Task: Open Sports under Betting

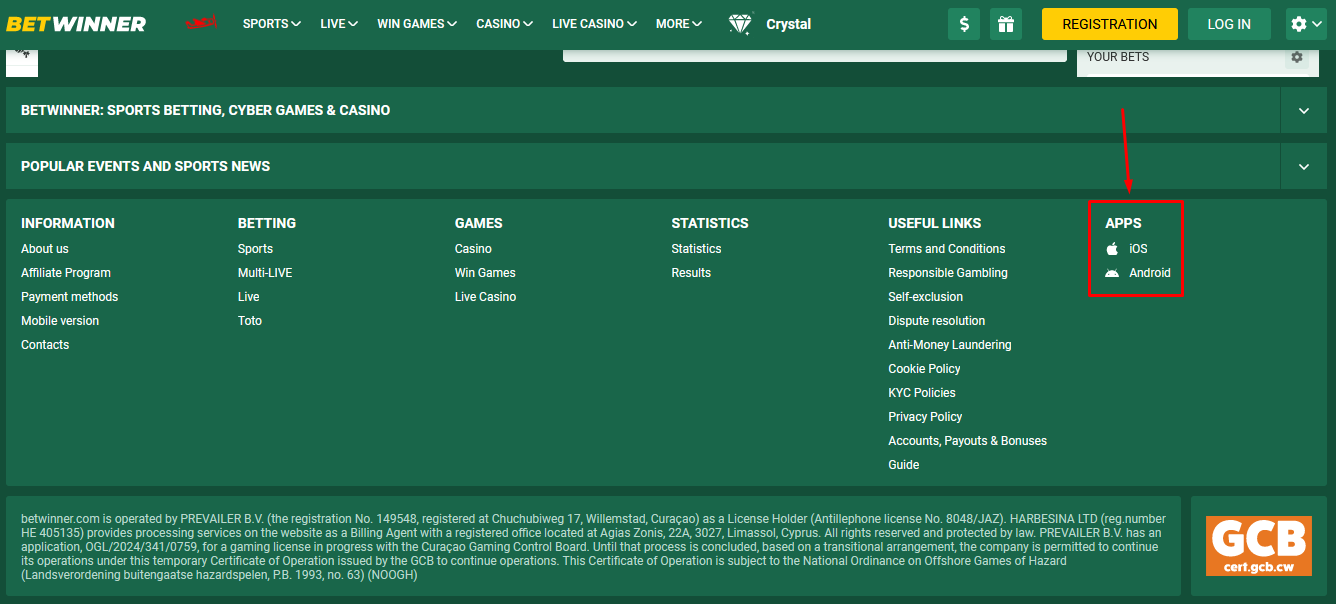Action: coord(255,249)
